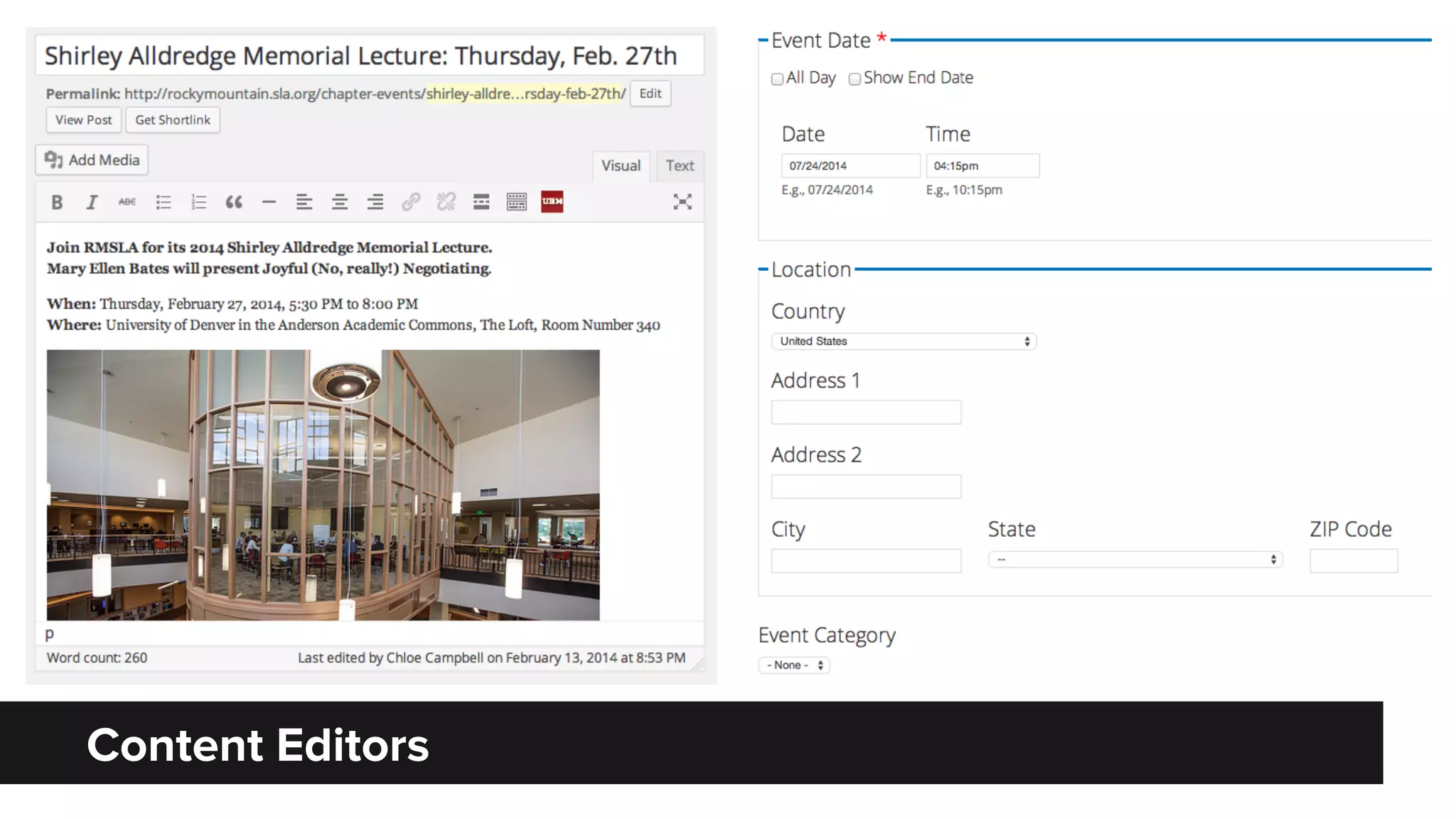Toggle bold formatting in editor toolbar
1456x819 pixels.
(57, 203)
